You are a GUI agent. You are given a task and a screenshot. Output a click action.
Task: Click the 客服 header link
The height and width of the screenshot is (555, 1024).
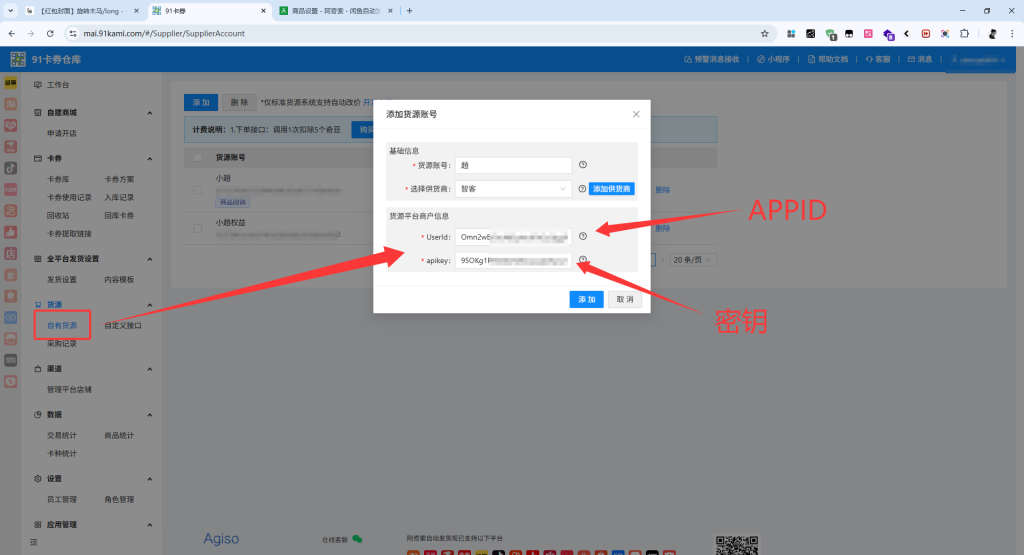[878, 59]
